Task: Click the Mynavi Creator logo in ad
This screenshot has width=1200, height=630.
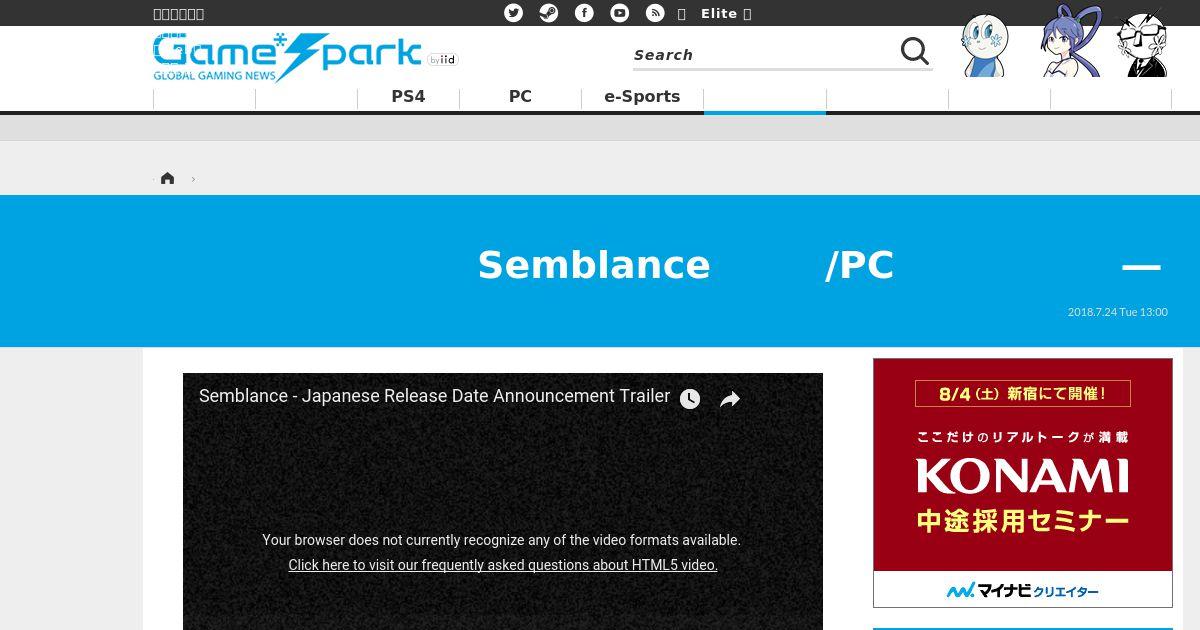Action: (1023, 590)
